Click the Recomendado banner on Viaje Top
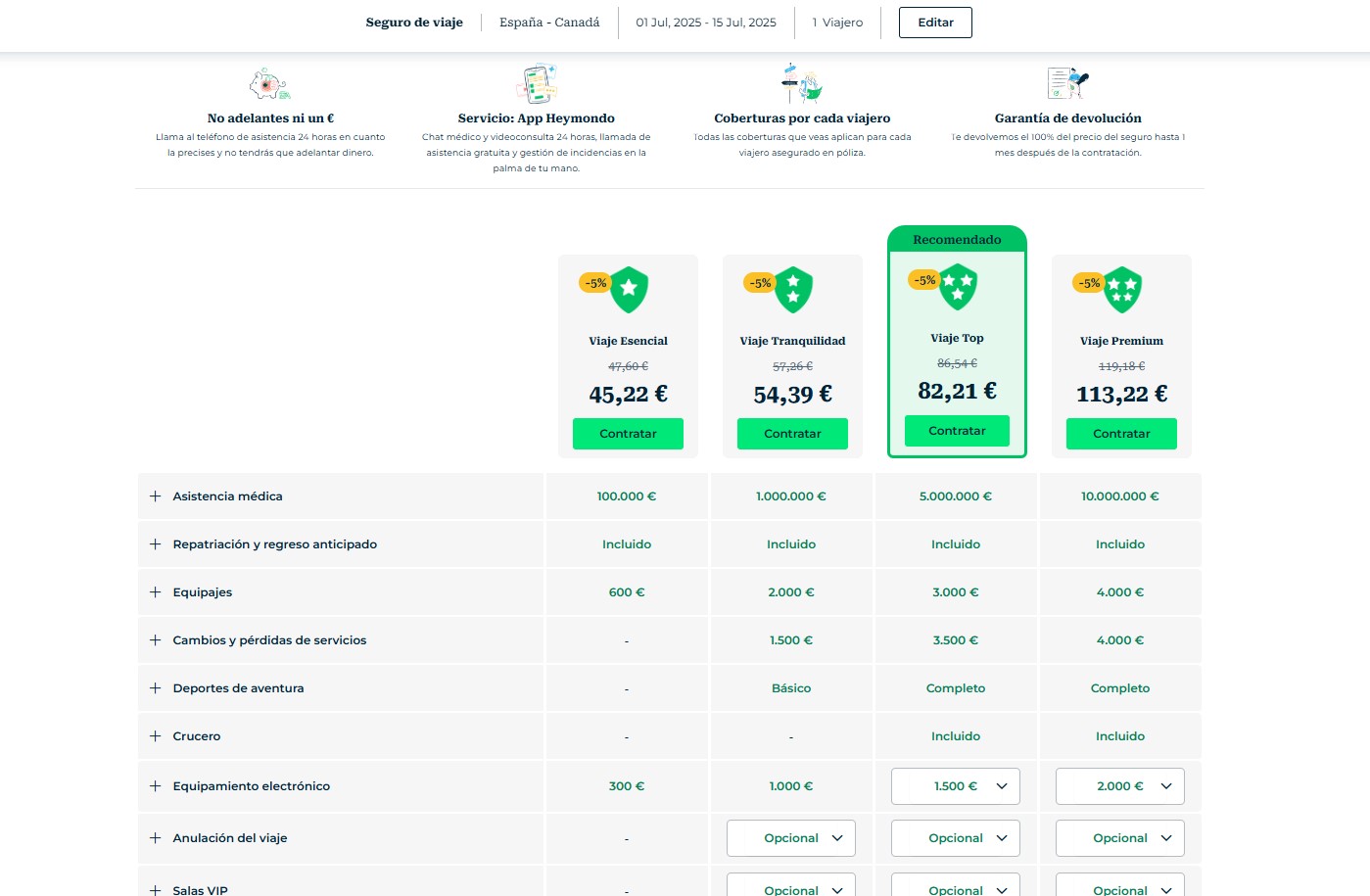1370x896 pixels. click(957, 239)
